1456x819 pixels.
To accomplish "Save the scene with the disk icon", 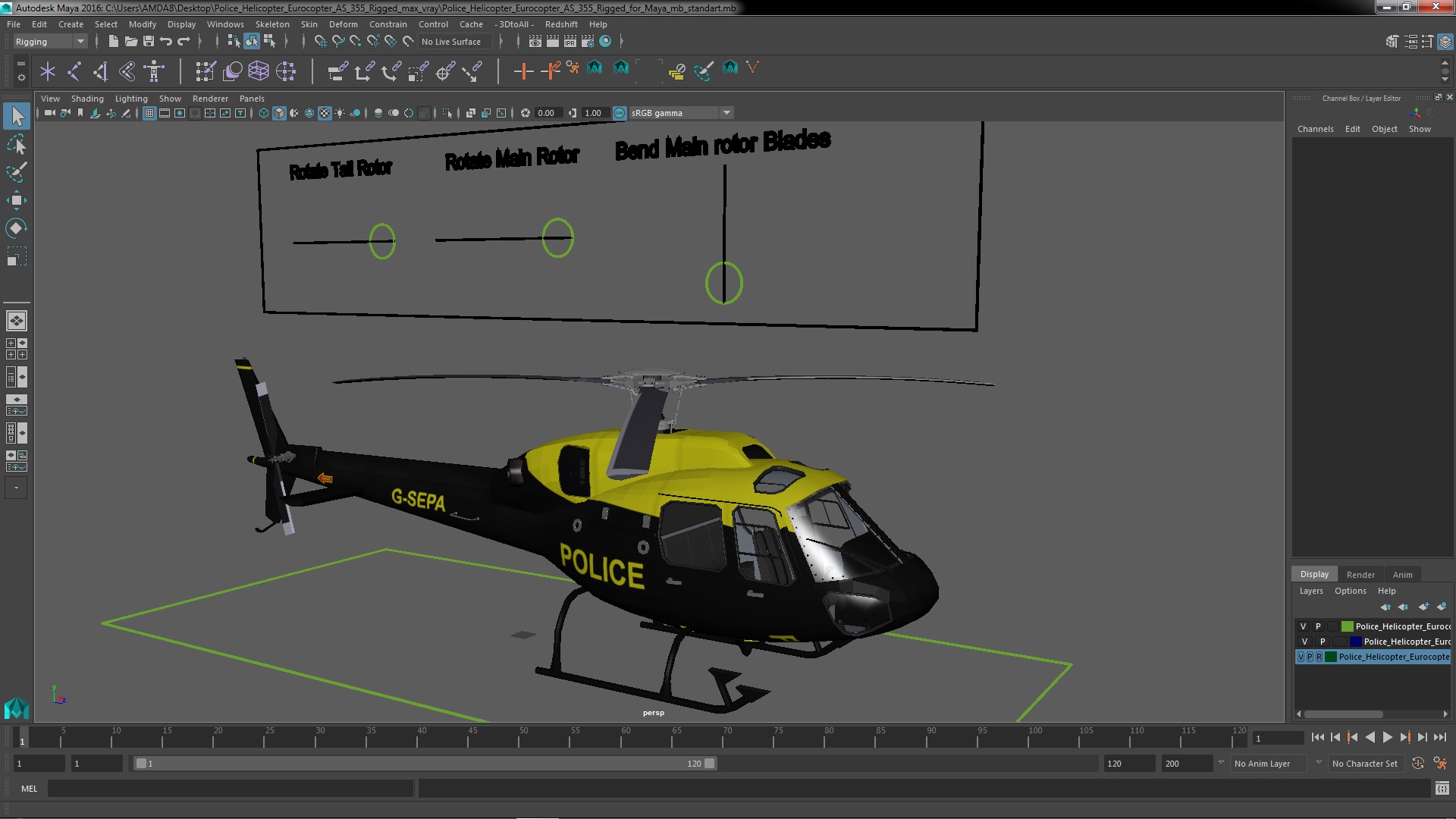I will point(149,42).
